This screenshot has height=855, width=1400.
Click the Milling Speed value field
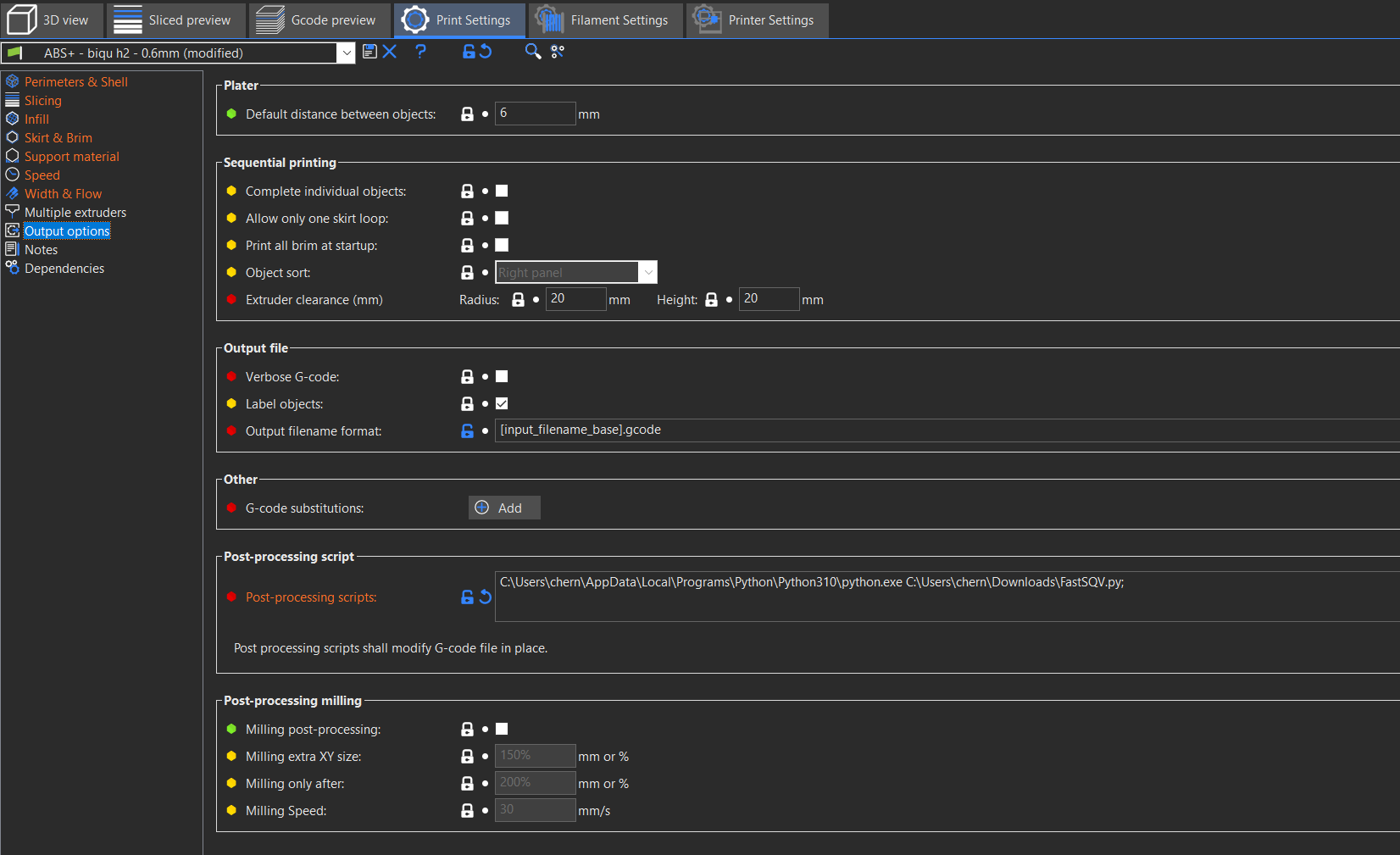tap(535, 810)
